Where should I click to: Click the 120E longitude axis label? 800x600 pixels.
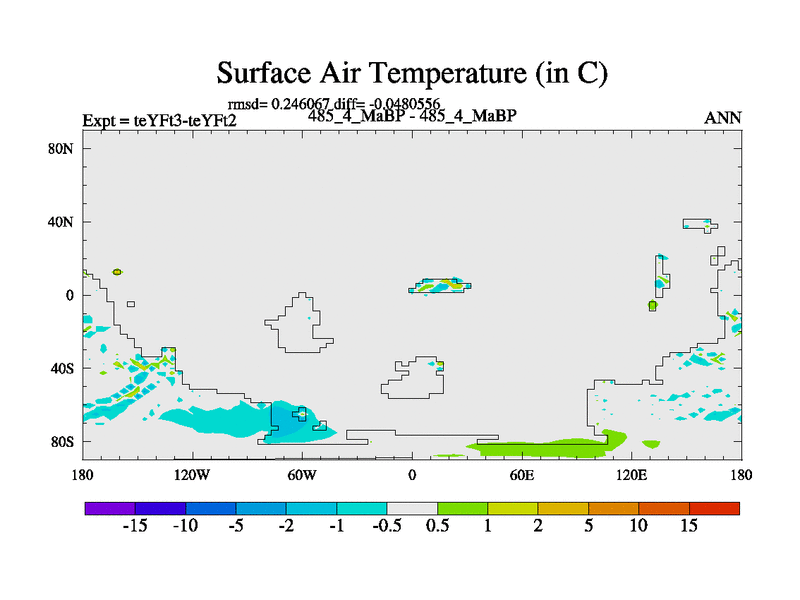(x=630, y=473)
